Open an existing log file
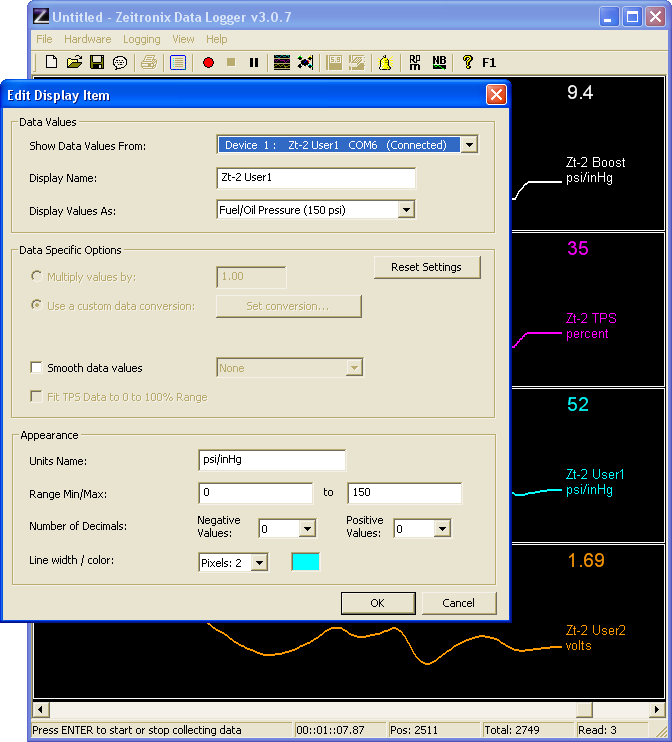Screen dimensions: 672x742 point(74,62)
